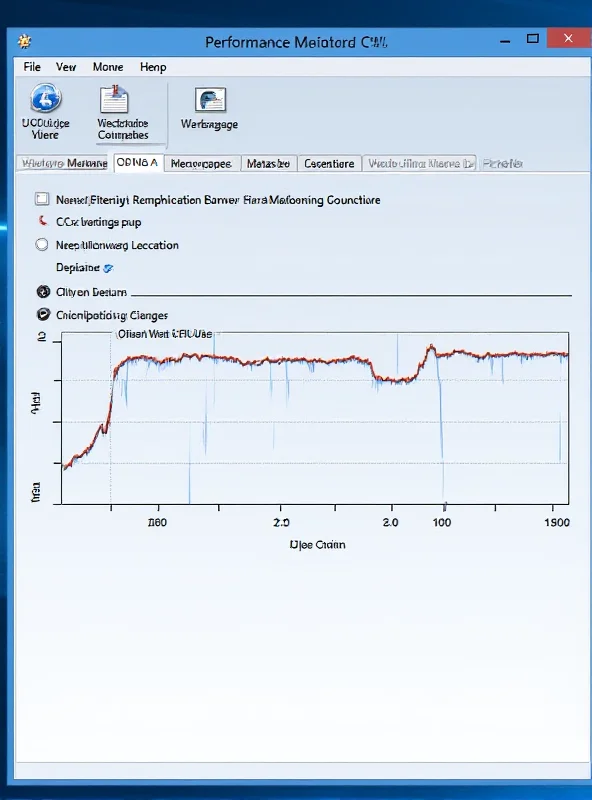The height and width of the screenshot is (800, 592).
Task: Click the Ujee Craiin axis label
Action: pyautogui.click(x=317, y=545)
